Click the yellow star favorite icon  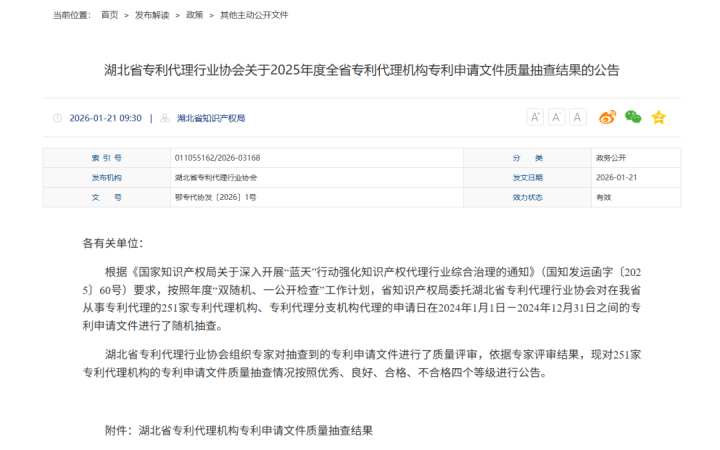[658, 118]
